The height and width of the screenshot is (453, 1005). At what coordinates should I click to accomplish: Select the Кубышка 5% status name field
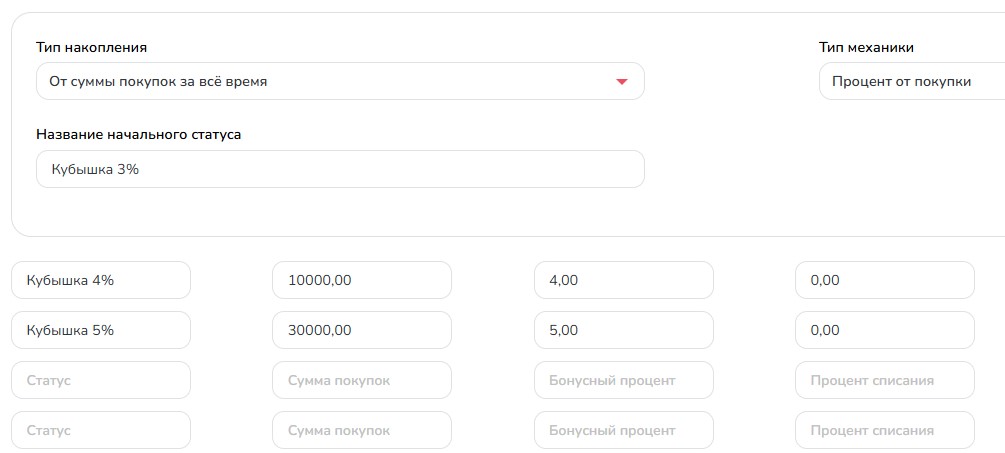(x=101, y=330)
